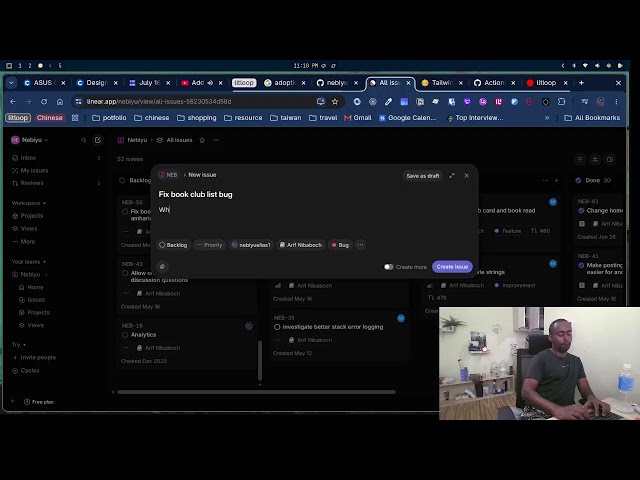Click the issue description field
The height and width of the screenshot is (480, 640).
point(313,210)
